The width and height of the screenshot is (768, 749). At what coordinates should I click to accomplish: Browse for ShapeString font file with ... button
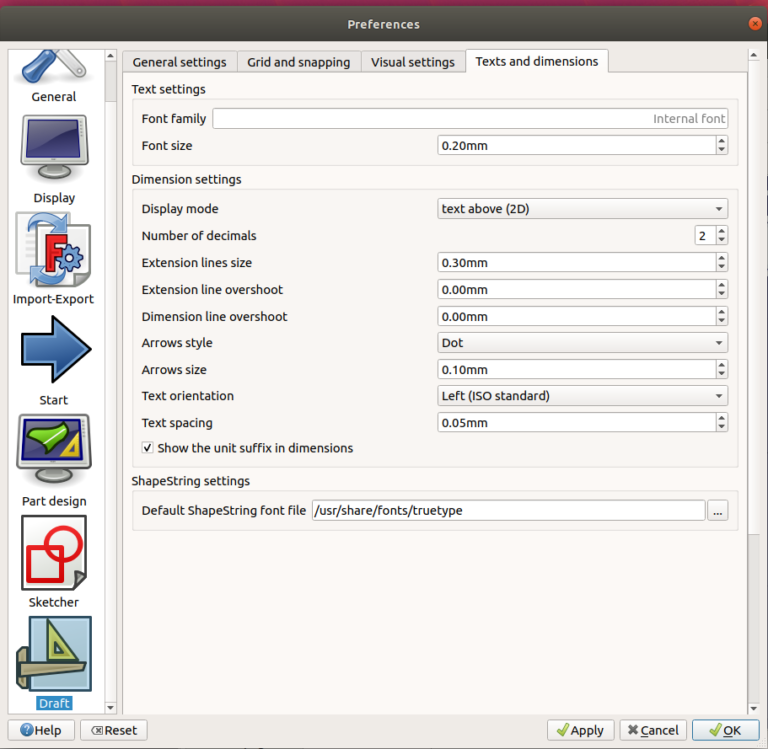[x=717, y=510]
